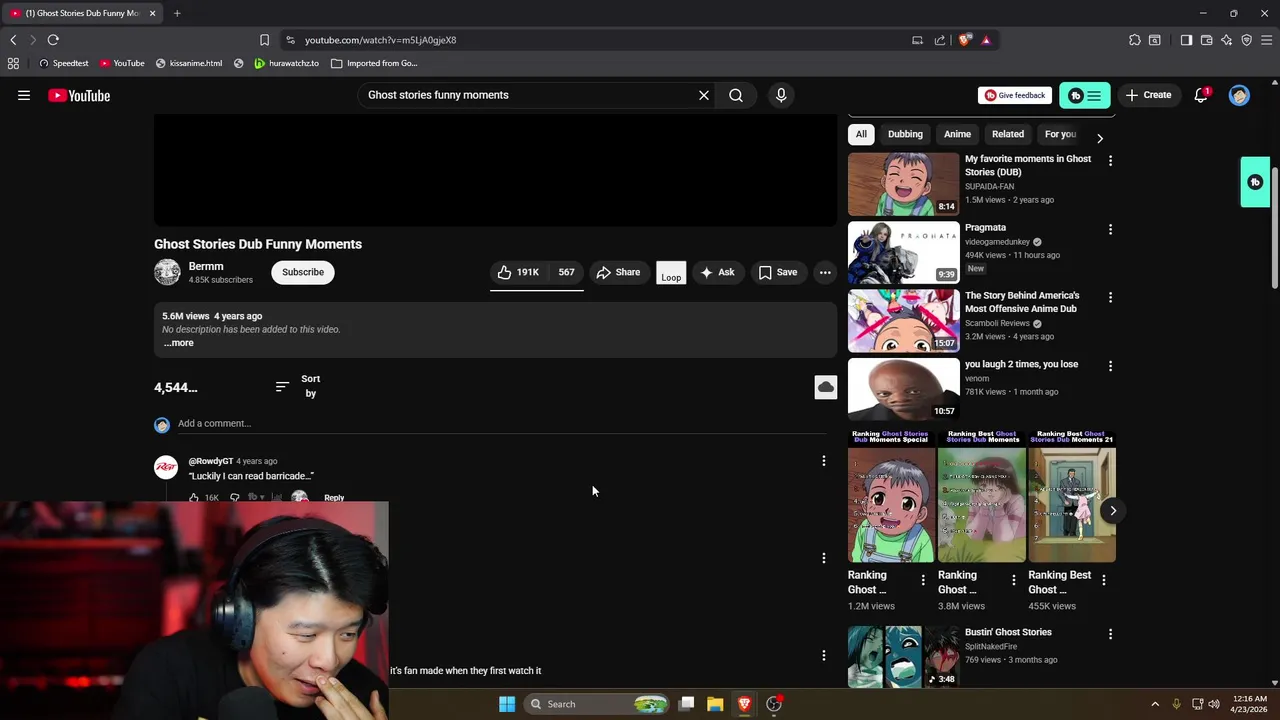Dislike RowdyGT's comment
The height and width of the screenshot is (720, 1280).
pos(235,497)
